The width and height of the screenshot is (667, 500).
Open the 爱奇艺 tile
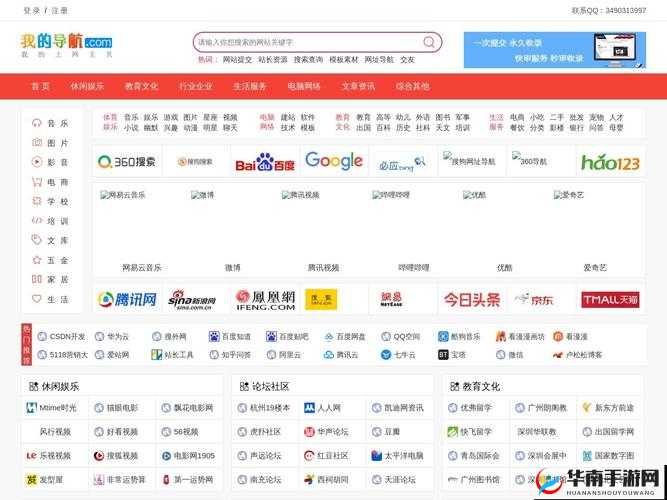tap(595, 231)
